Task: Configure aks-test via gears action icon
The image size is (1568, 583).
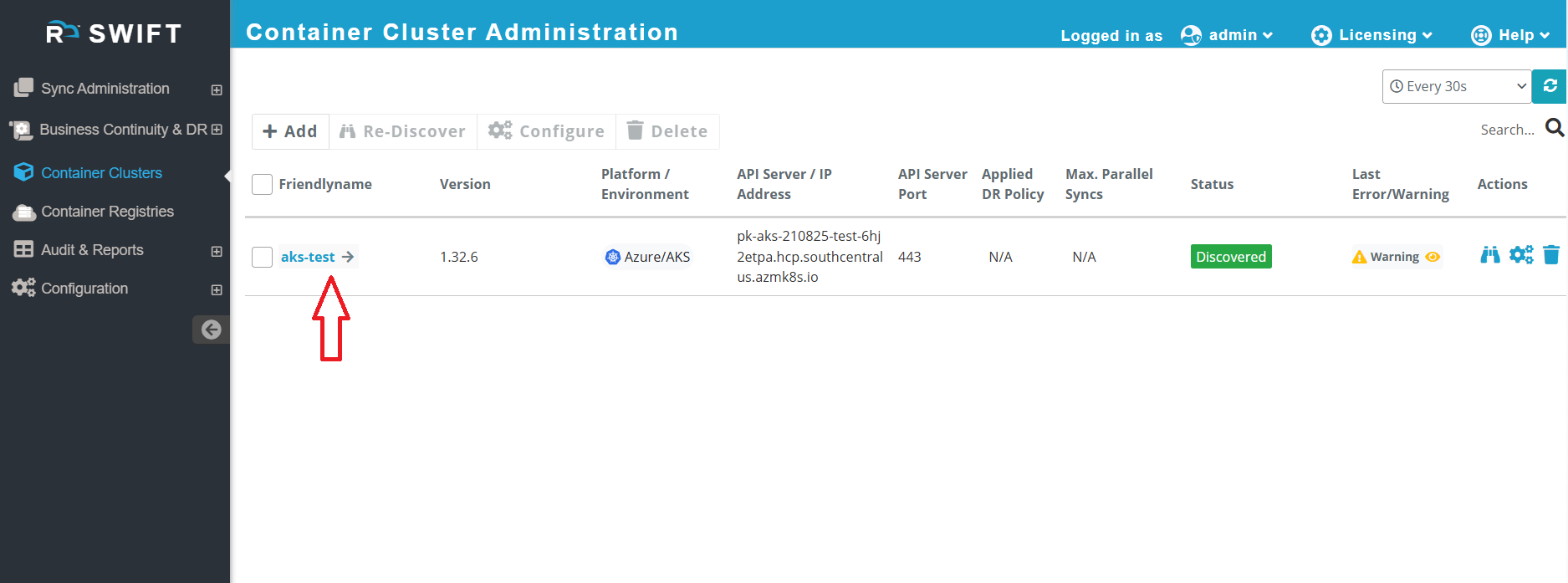Action: (x=1521, y=255)
